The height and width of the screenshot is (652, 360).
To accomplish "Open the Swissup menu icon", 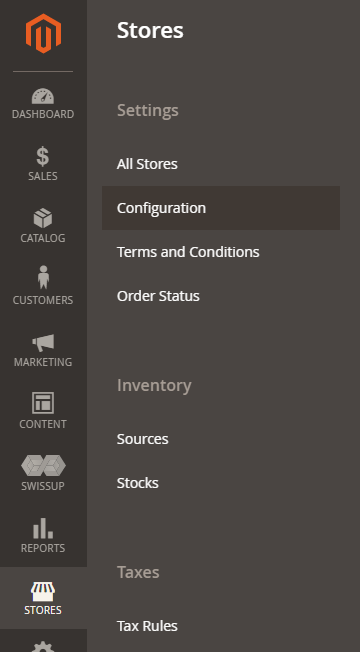I will pos(43,465).
